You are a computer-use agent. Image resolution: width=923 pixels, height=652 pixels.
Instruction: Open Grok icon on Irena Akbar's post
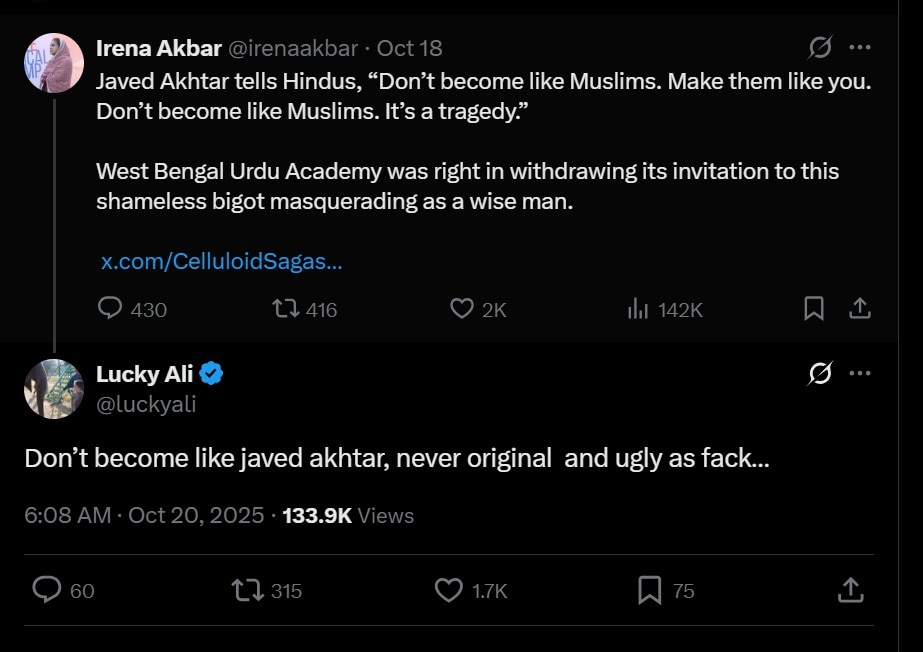[820, 47]
